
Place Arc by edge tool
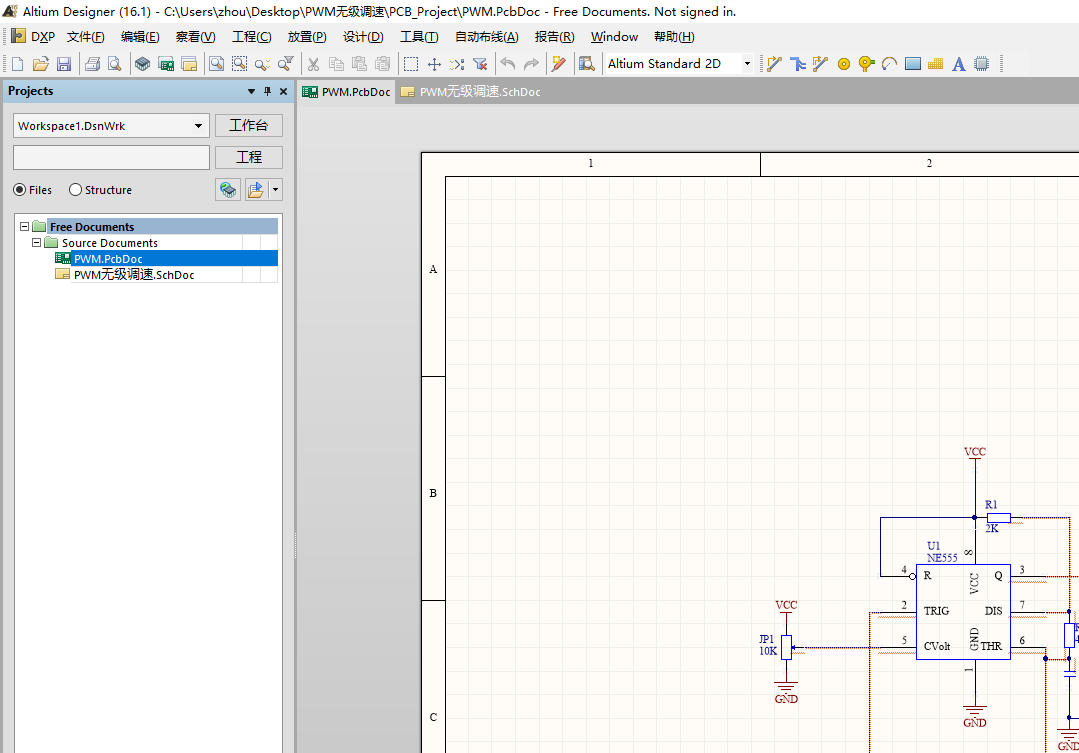889,64
